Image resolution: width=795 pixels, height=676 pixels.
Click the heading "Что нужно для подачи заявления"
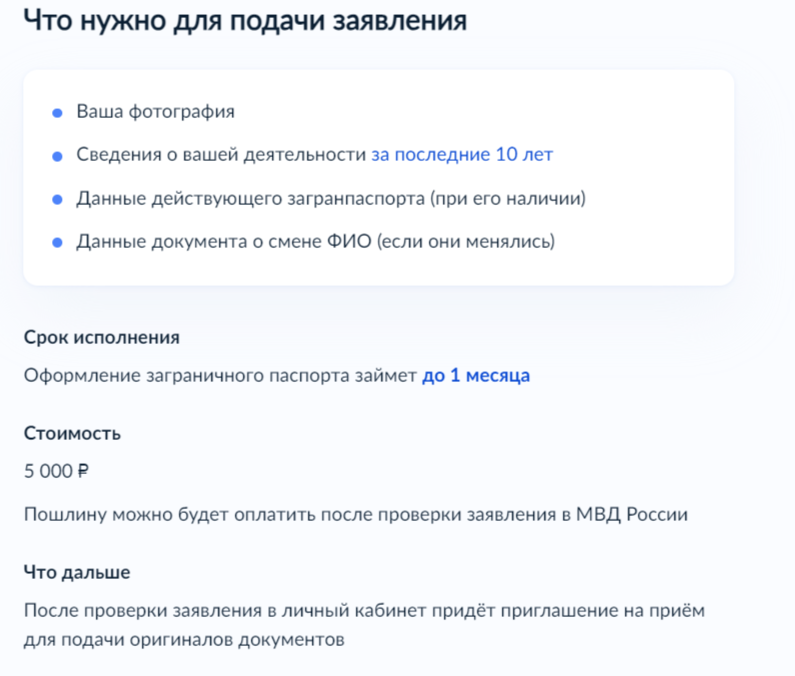click(x=245, y=21)
